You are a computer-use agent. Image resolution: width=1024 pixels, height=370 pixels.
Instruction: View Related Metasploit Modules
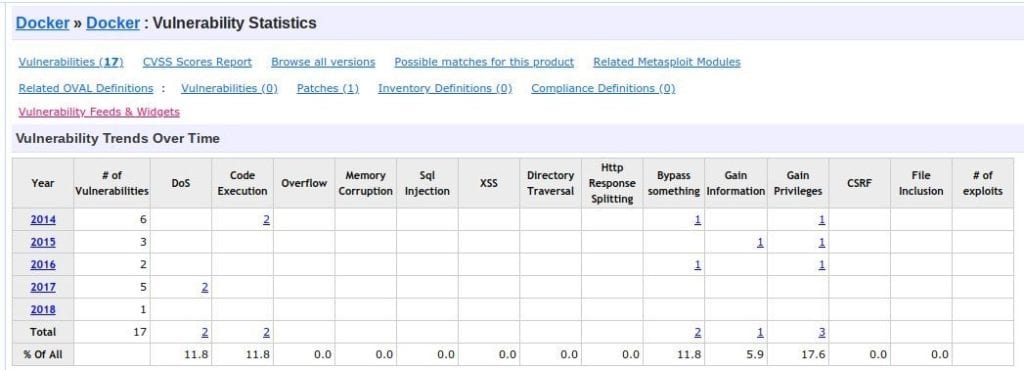coord(667,62)
